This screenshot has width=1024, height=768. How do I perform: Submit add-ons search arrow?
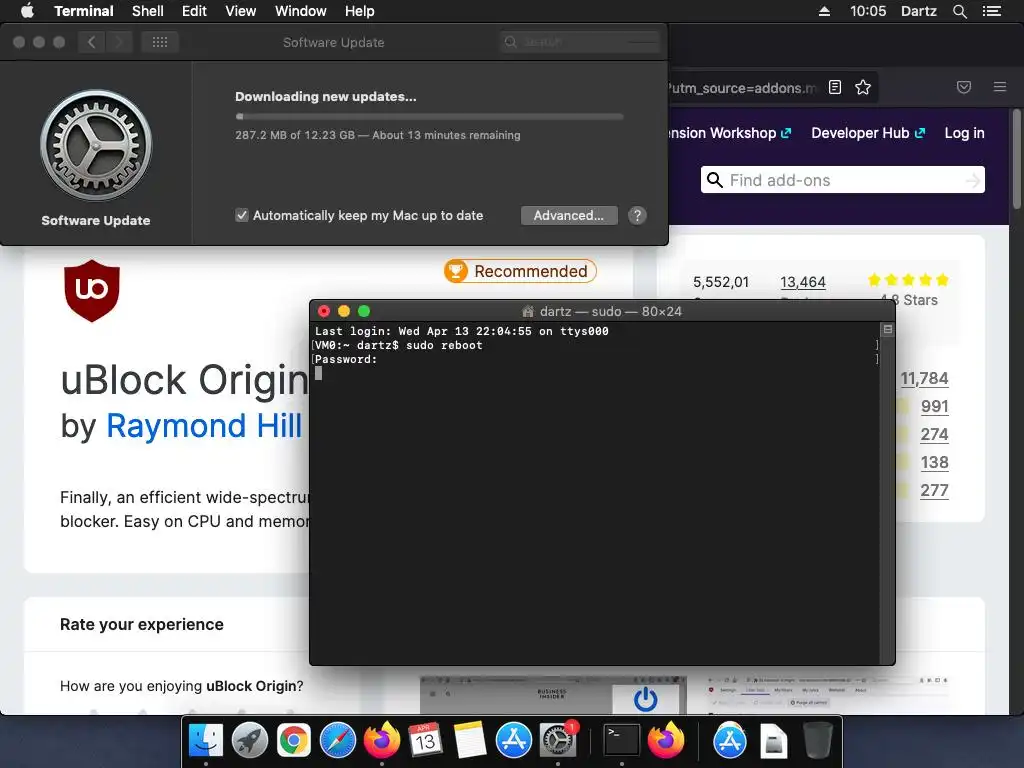[973, 180]
